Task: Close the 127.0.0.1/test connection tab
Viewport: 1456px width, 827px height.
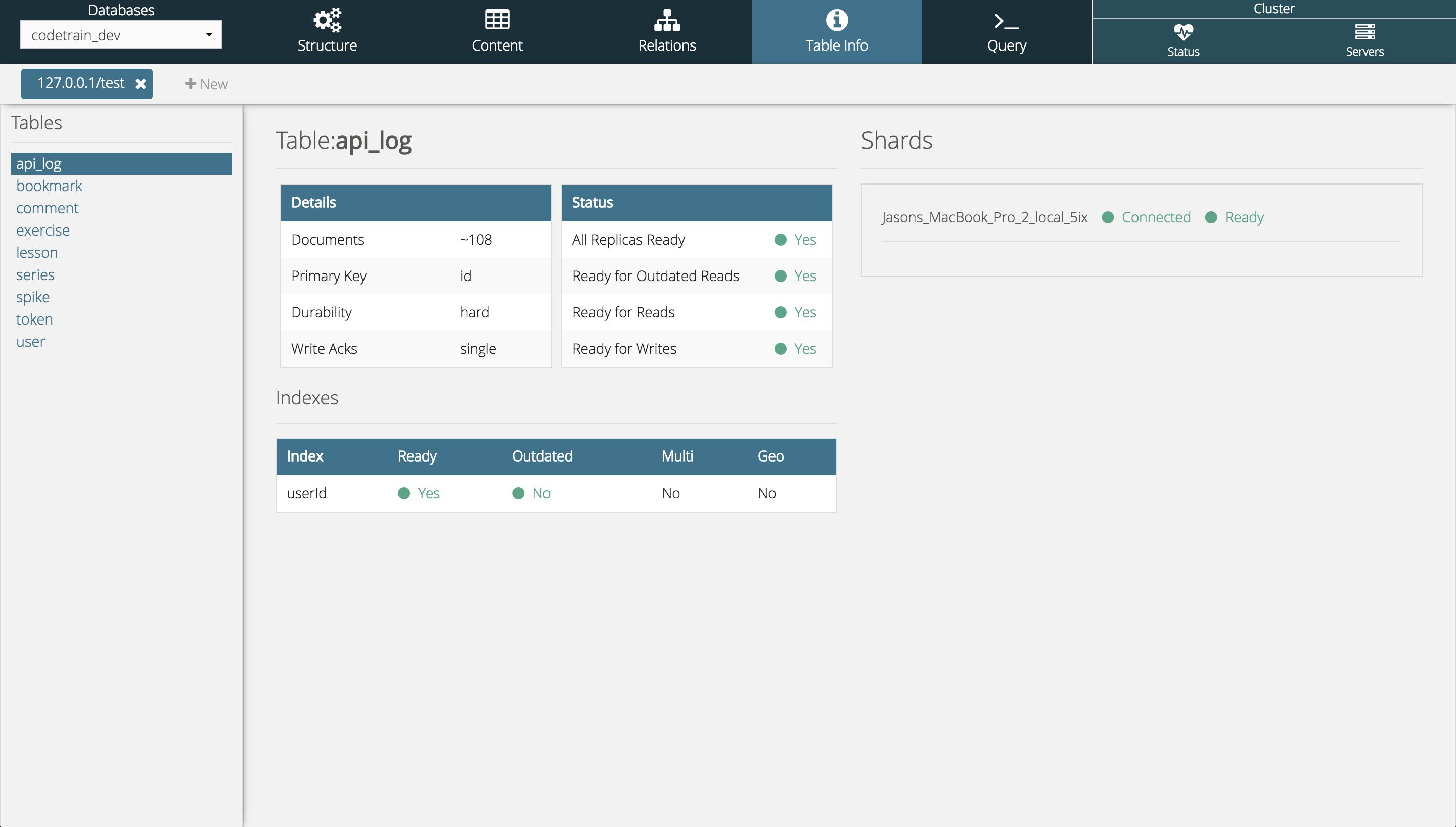Action: 140,84
